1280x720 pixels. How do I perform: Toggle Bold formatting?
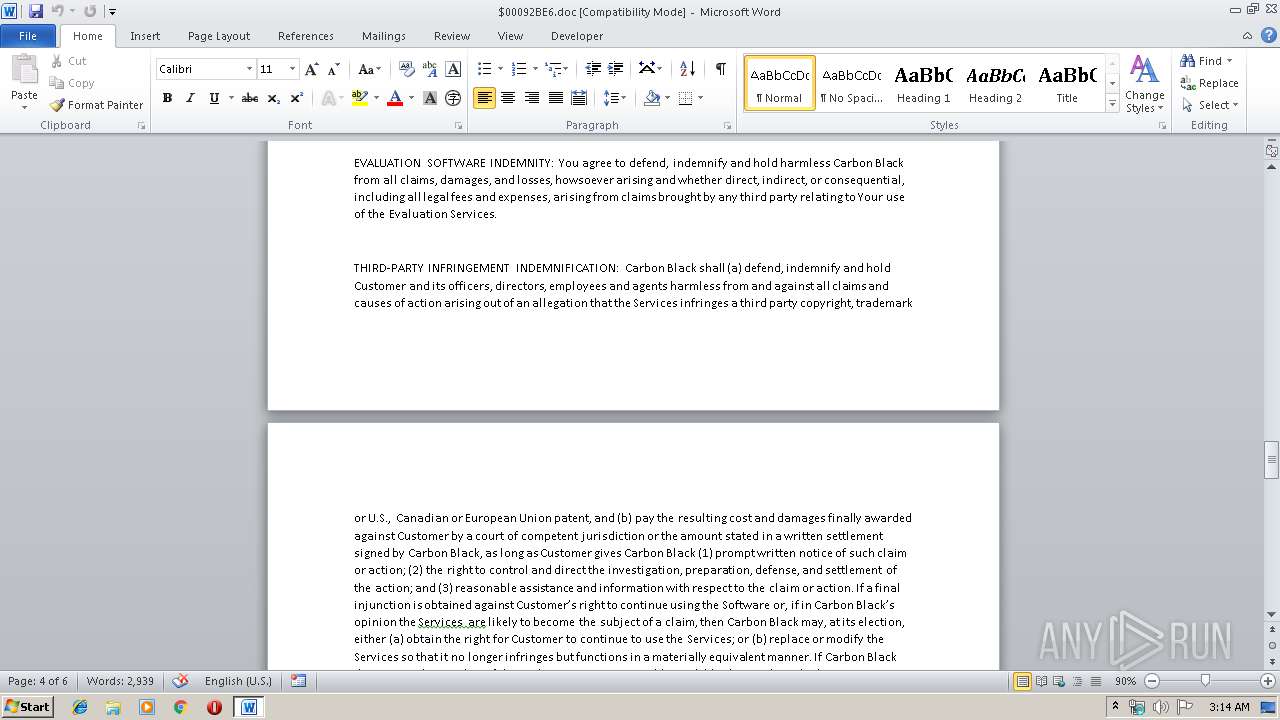click(x=167, y=98)
